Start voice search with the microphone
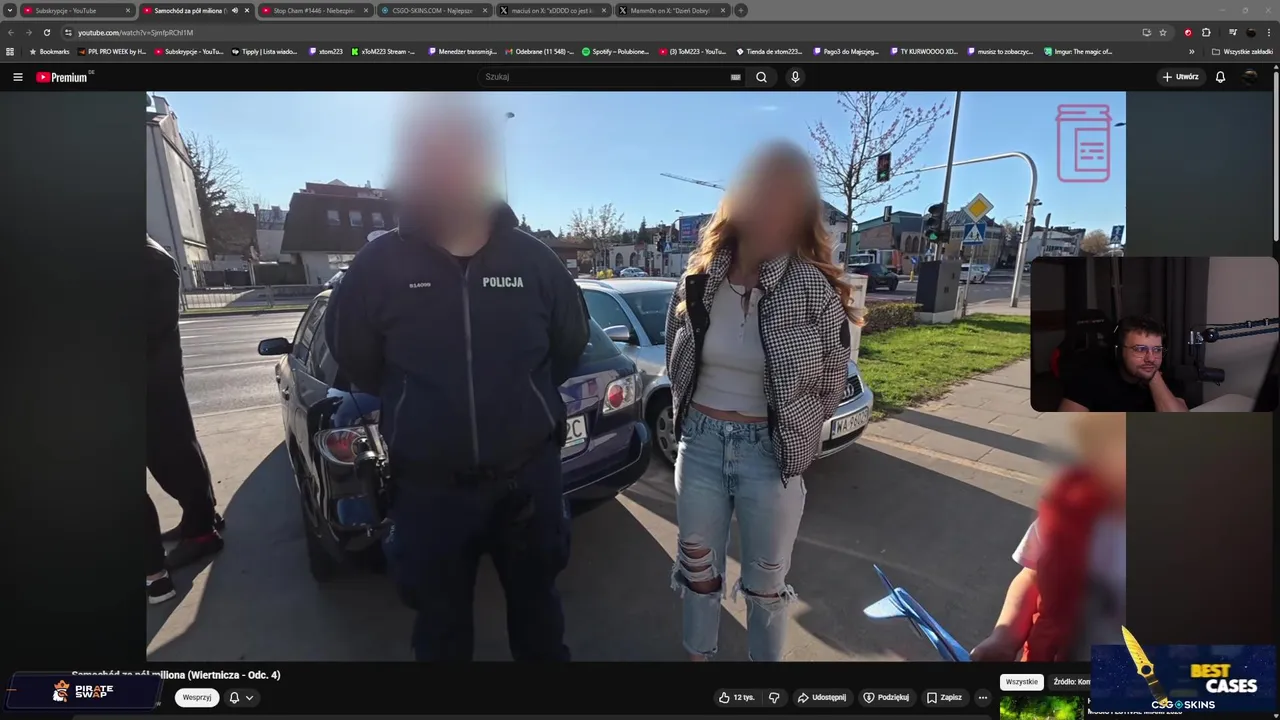This screenshot has width=1280, height=720. point(795,77)
